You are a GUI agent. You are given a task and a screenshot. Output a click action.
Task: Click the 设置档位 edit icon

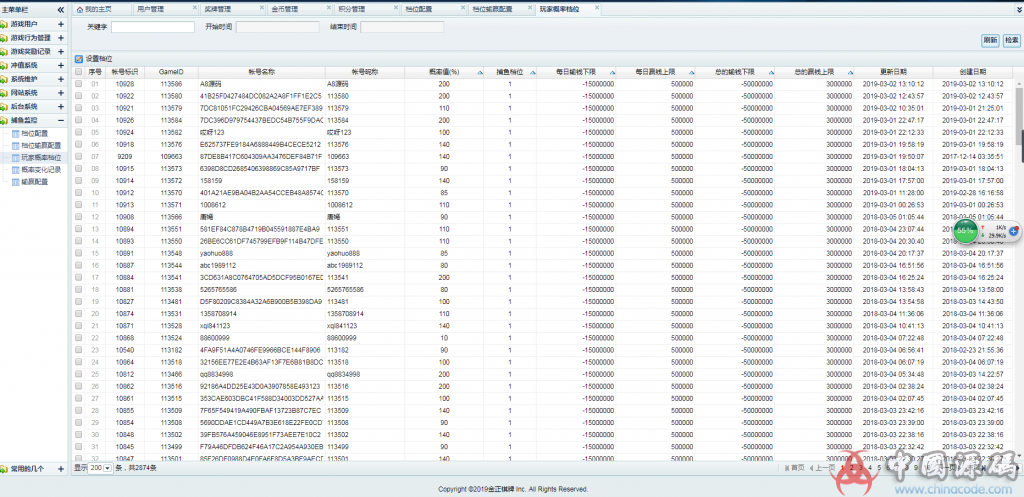click(78, 59)
